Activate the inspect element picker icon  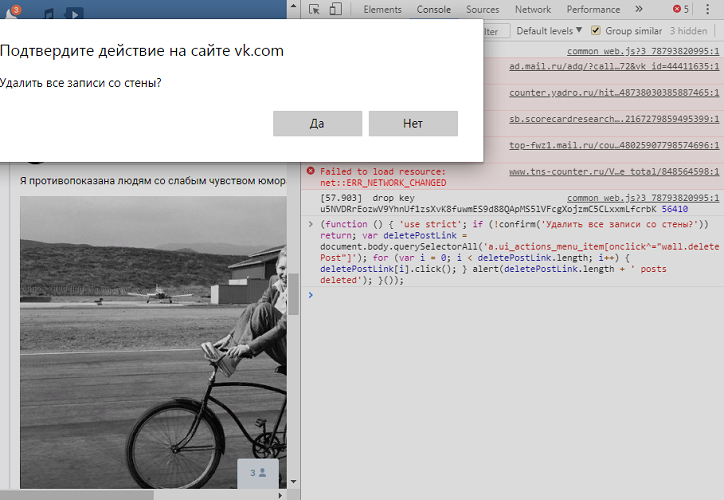click(x=314, y=9)
